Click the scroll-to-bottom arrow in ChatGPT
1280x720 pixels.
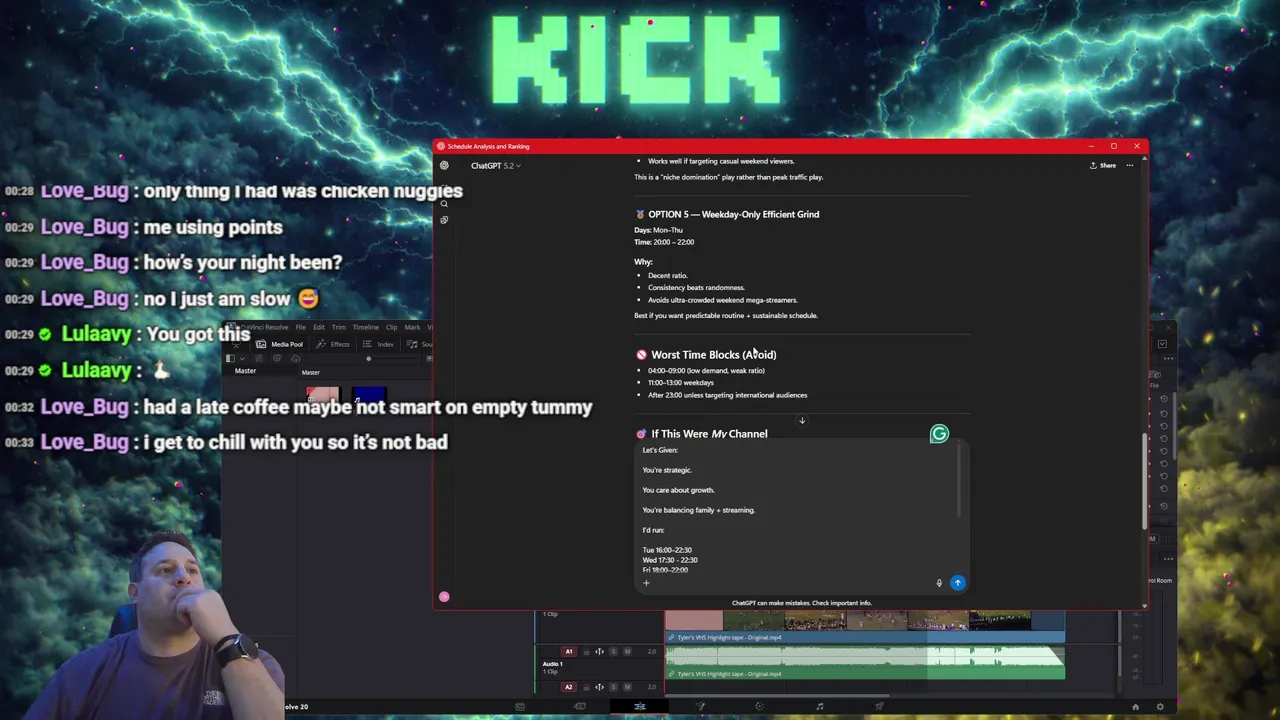[x=802, y=420]
